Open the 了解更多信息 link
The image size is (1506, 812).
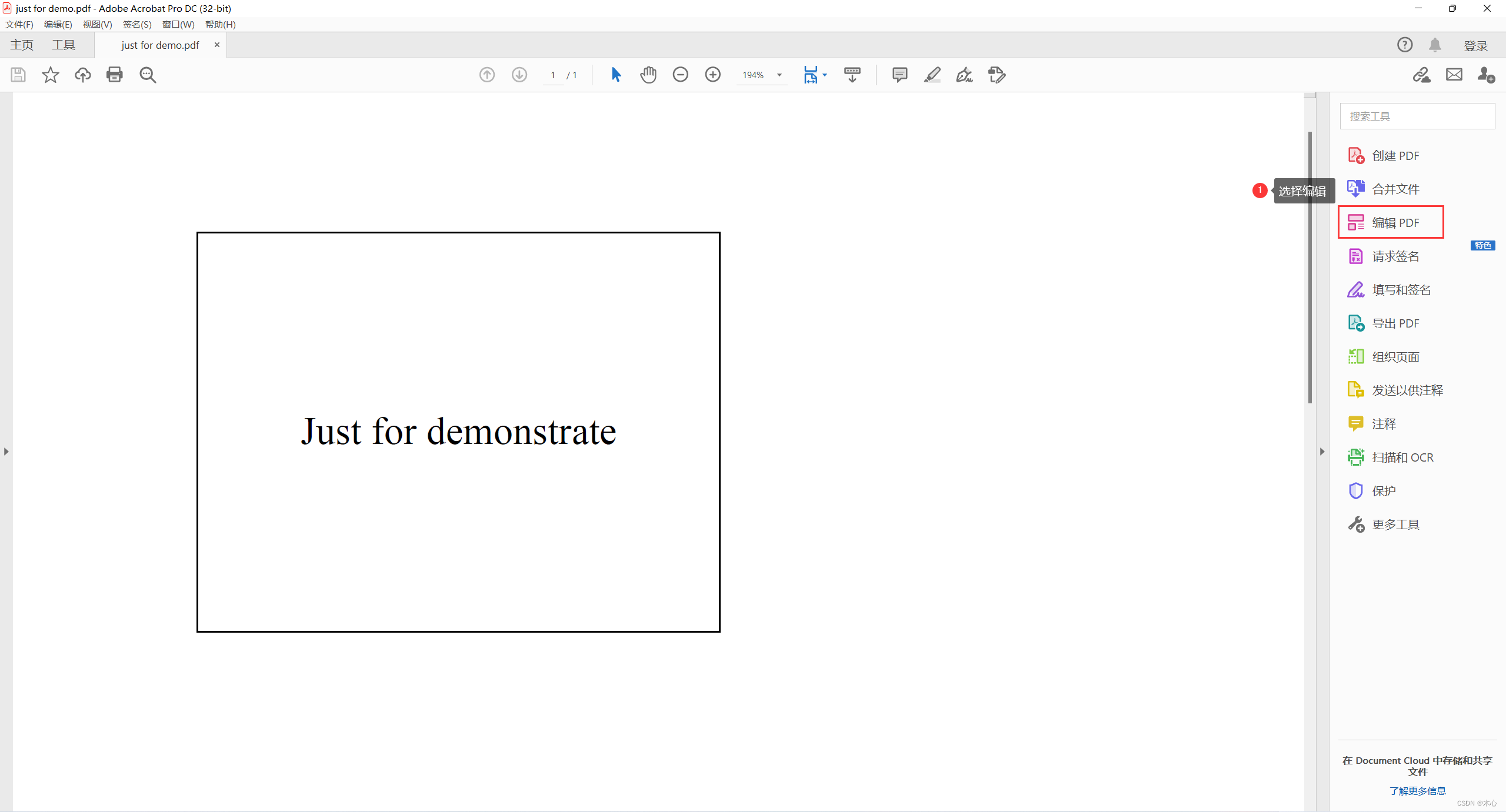(1417, 791)
